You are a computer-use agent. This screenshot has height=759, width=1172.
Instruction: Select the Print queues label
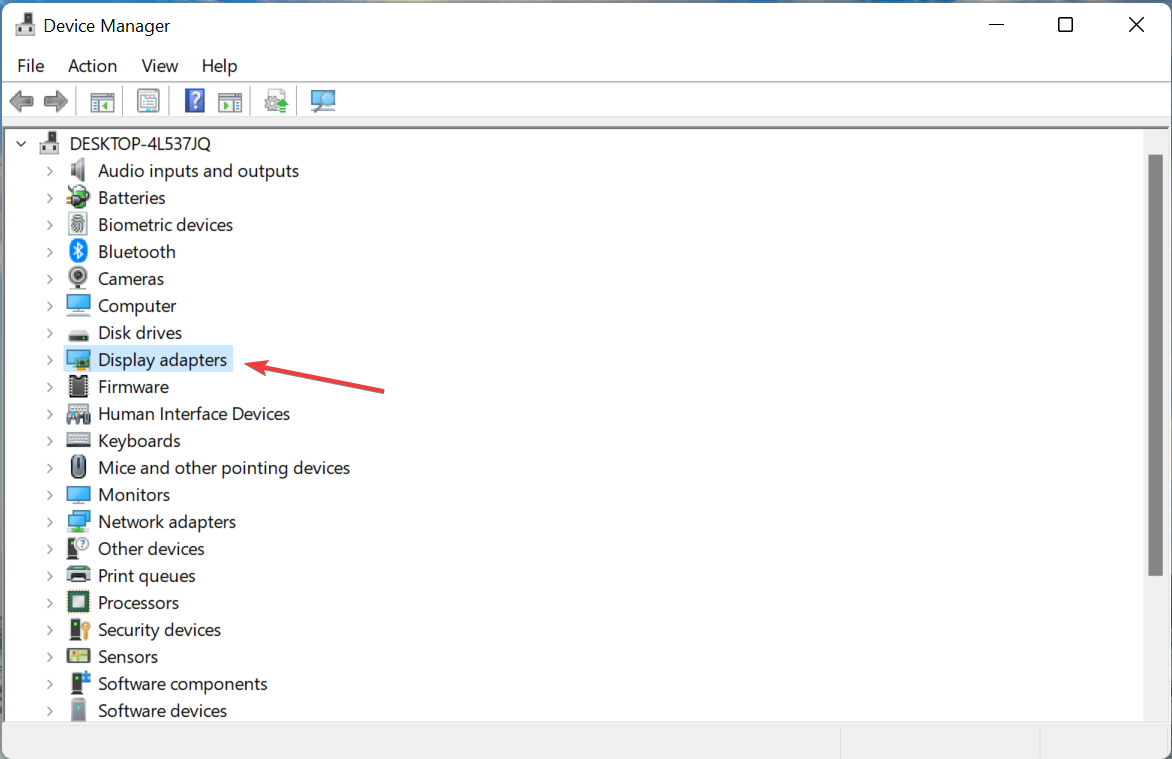tap(146, 576)
